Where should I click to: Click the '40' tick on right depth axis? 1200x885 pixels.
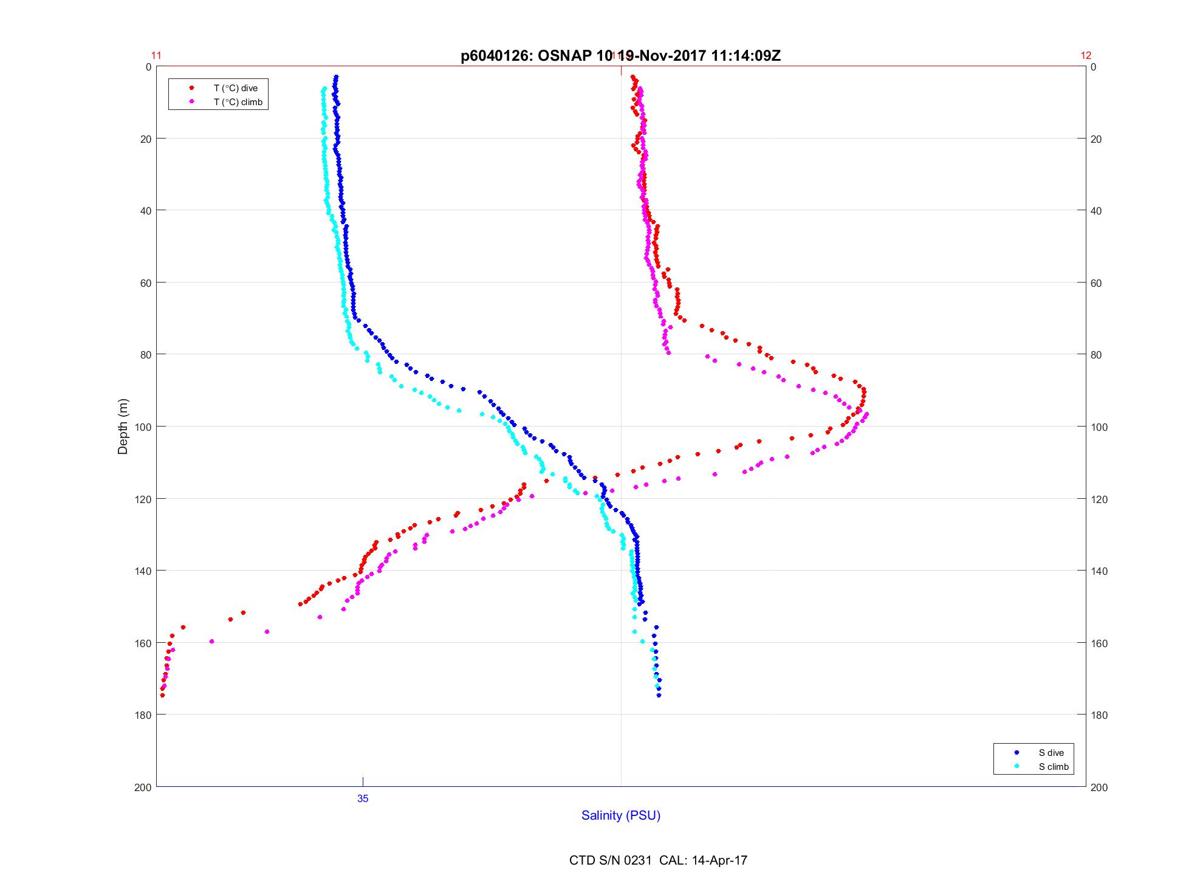(1097, 211)
